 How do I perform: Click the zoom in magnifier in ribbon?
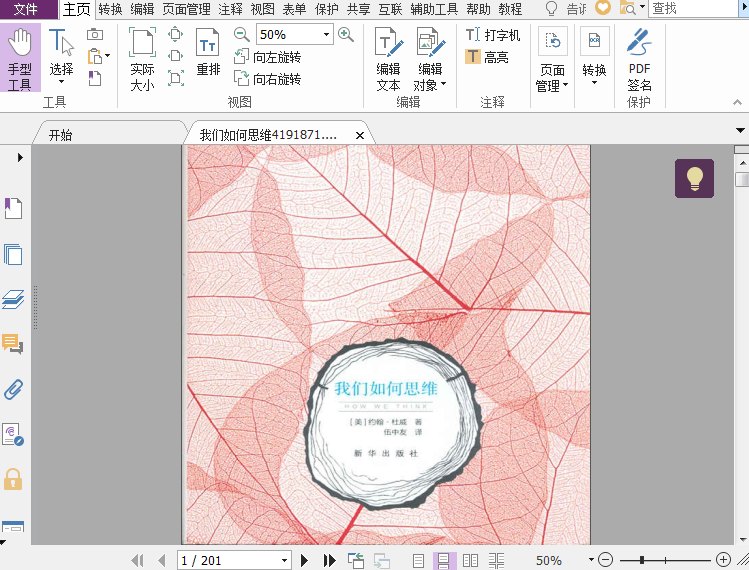[x=346, y=34]
